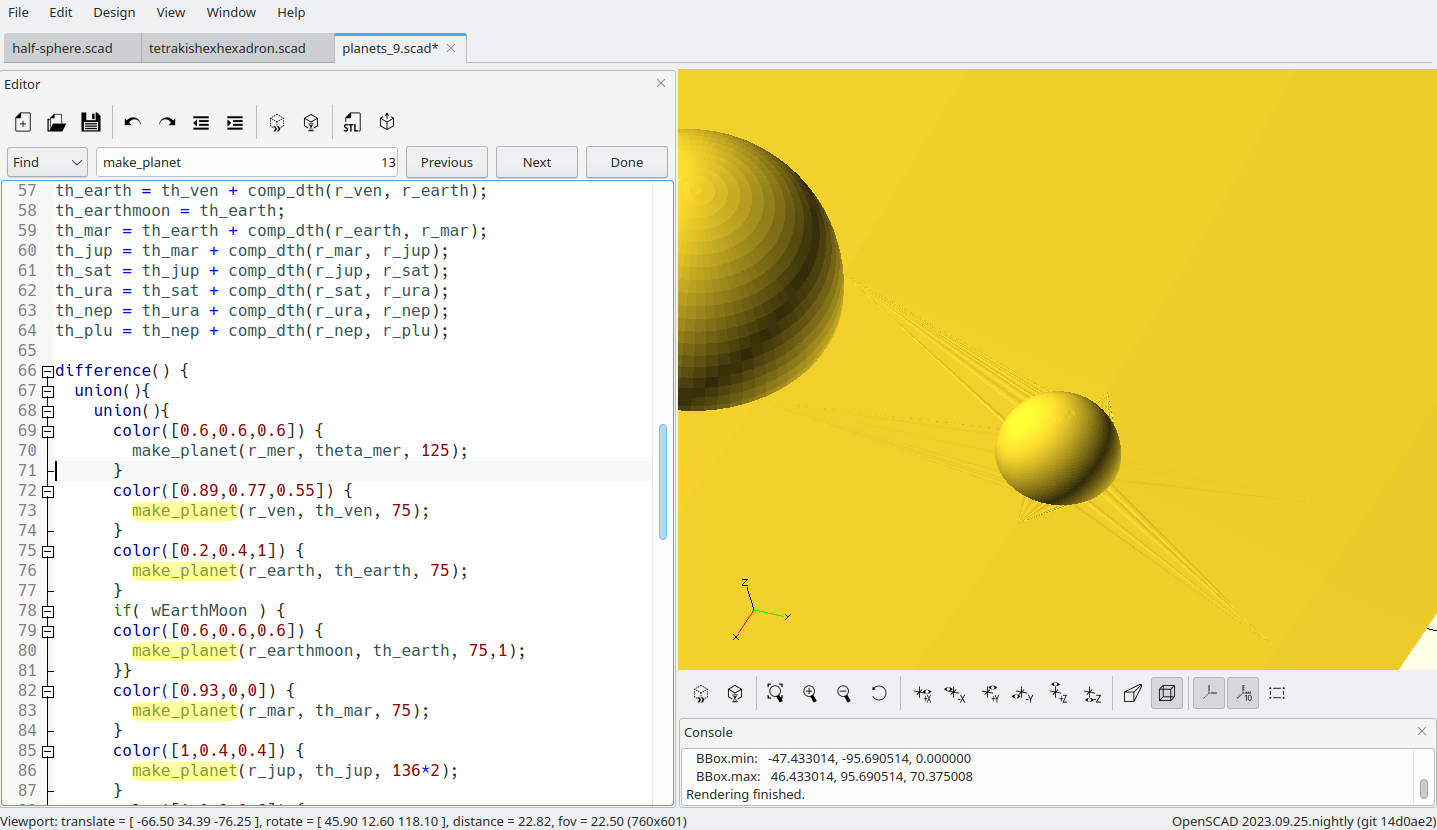Jump to next match with Next button

point(536,161)
